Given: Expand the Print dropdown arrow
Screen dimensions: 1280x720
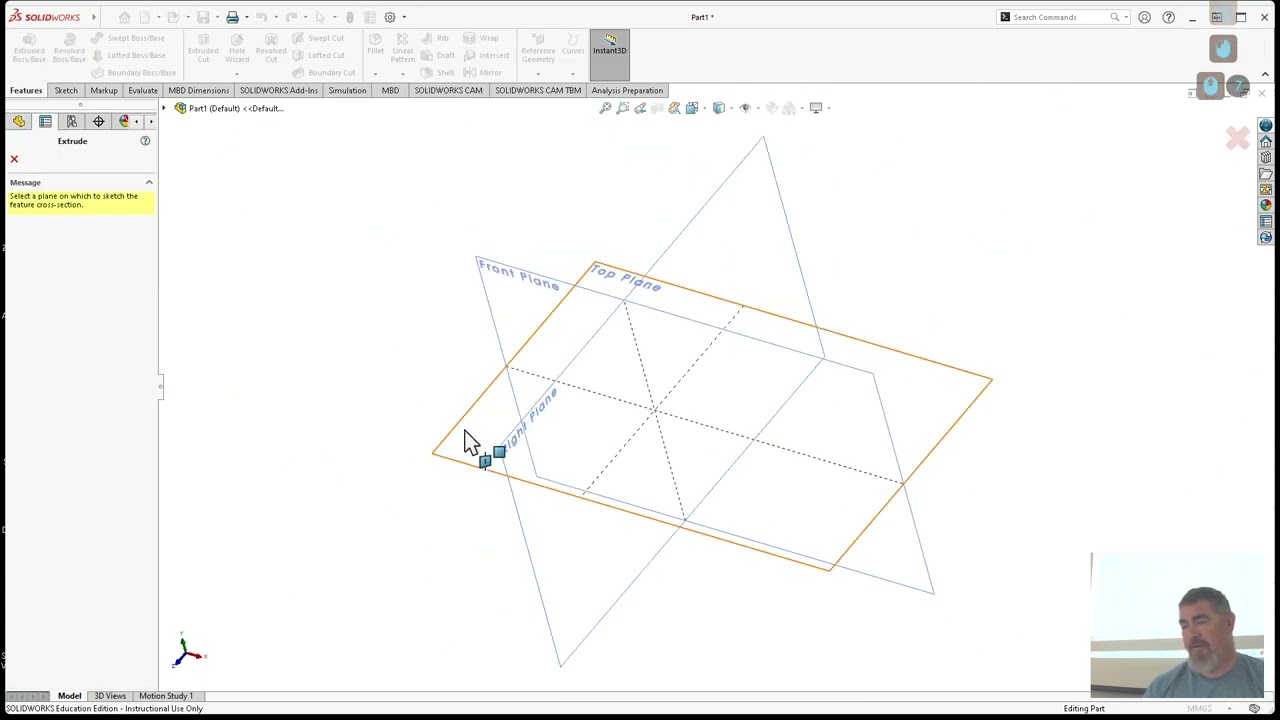Looking at the screenshot, I should click(246, 17).
